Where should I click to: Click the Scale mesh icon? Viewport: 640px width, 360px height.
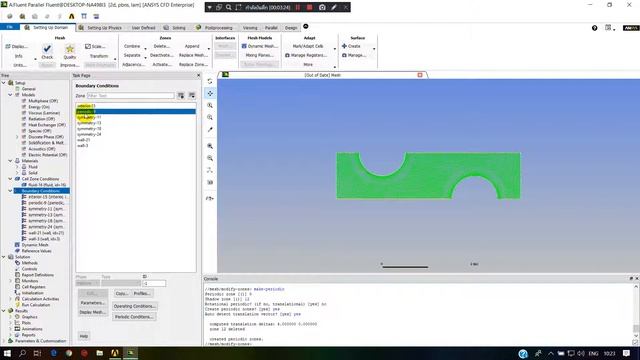point(88,47)
